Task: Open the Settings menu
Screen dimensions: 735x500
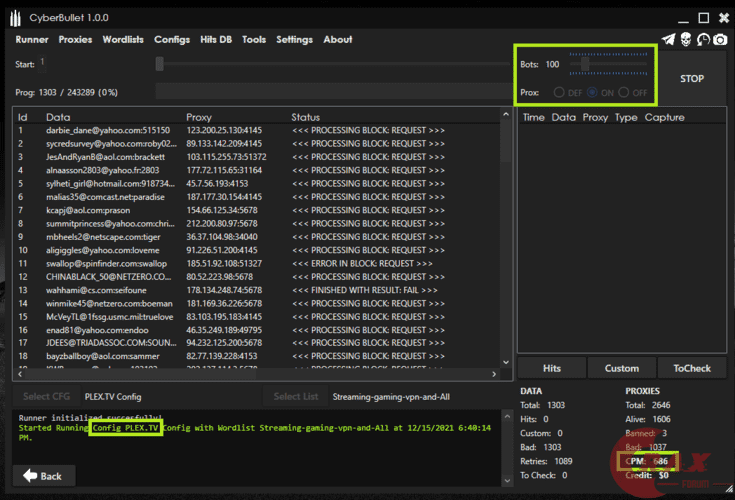Action: (x=294, y=40)
